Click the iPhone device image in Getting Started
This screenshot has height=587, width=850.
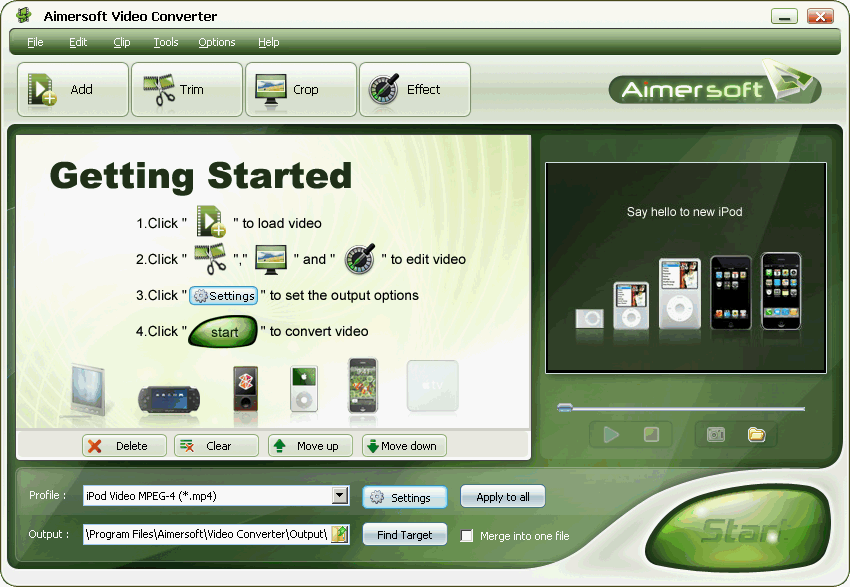pyautogui.click(x=363, y=385)
